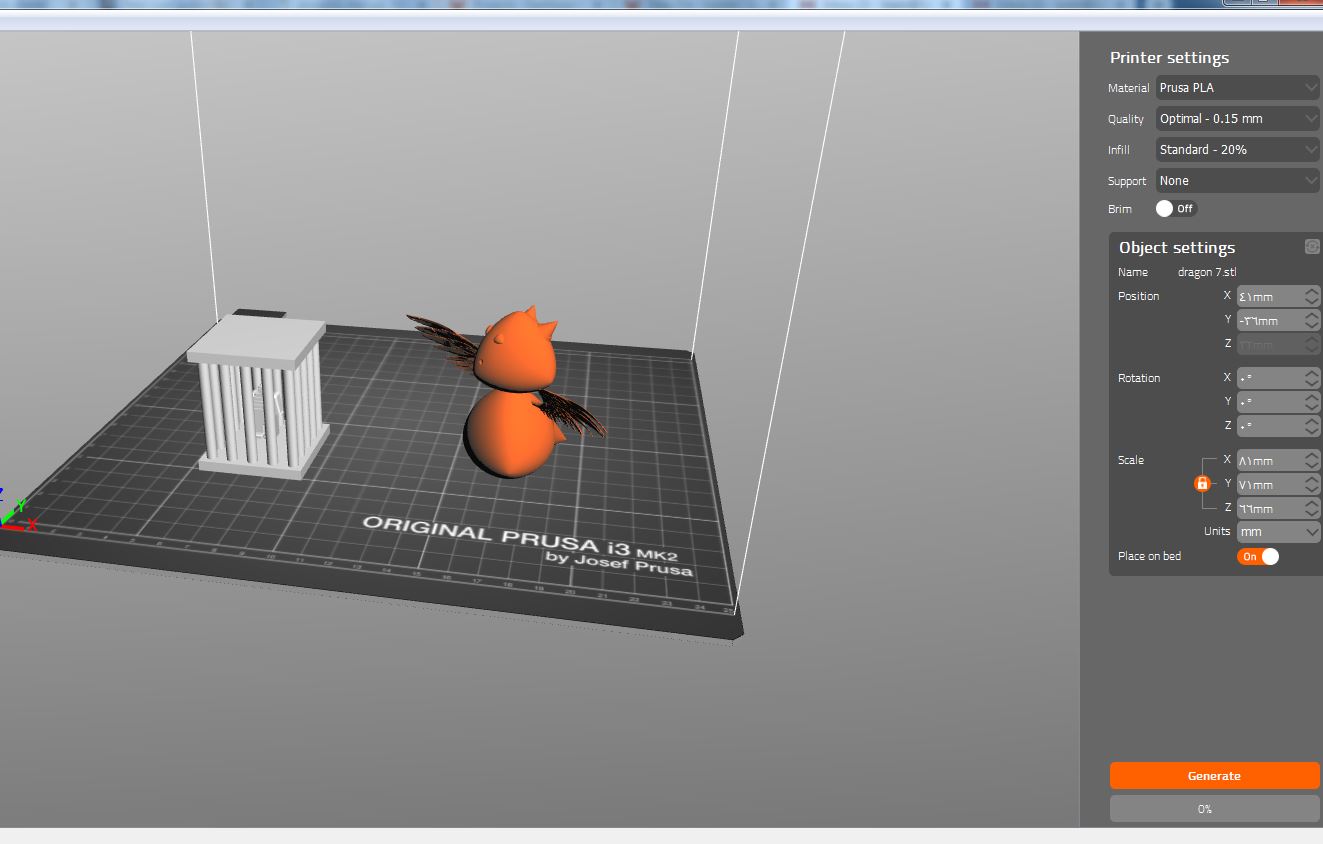This screenshot has height=844, width=1323.
Task: Select the white cage model on the bed
Action: click(x=260, y=395)
